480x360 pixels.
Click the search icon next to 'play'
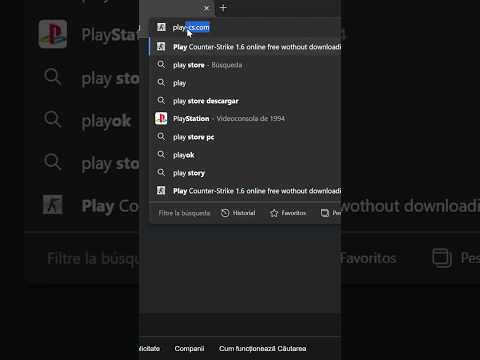click(161, 82)
